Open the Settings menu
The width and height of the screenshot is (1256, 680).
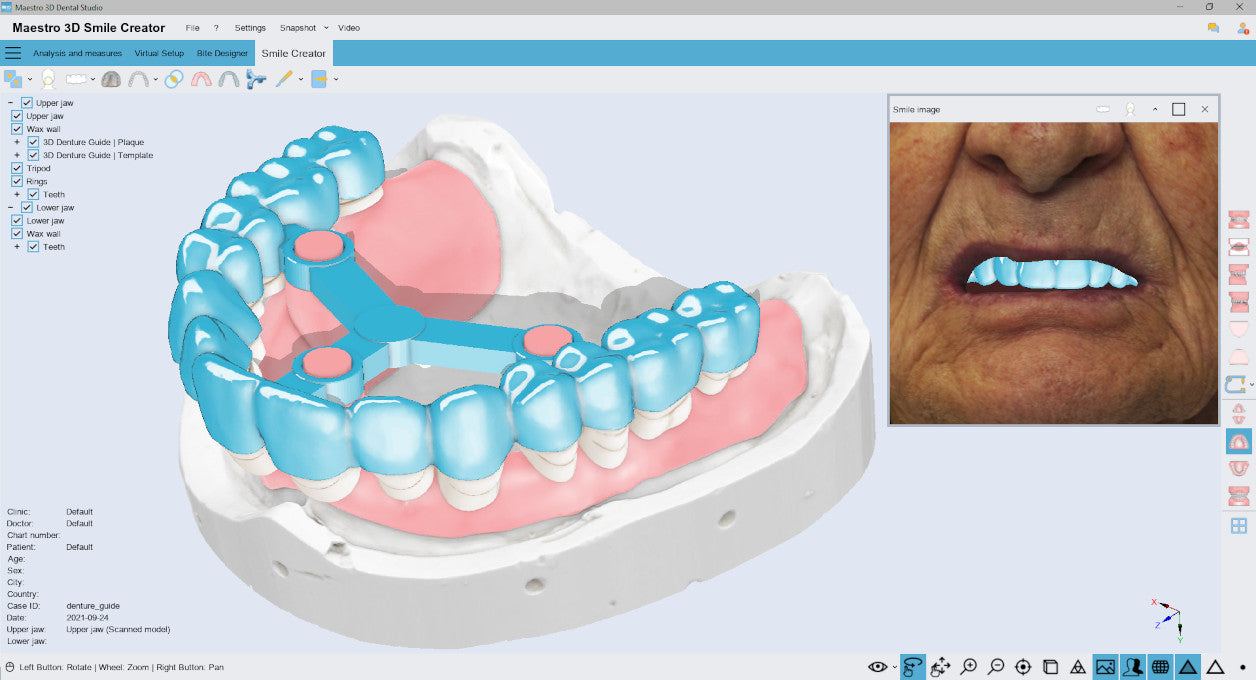[250, 28]
